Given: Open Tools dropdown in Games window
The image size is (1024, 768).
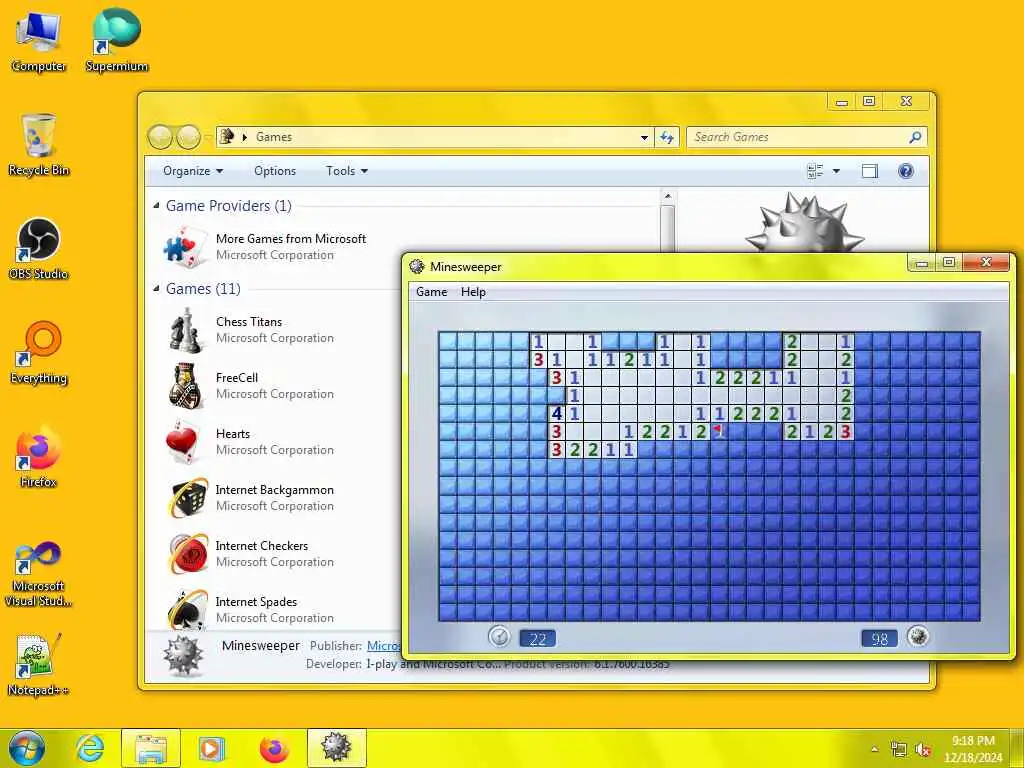Looking at the screenshot, I should point(347,171).
